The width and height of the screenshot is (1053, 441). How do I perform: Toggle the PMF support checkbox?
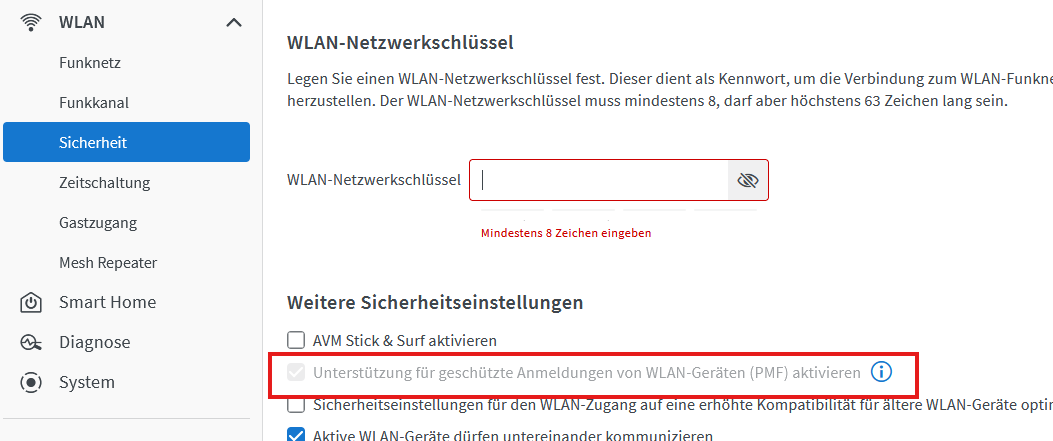296,373
